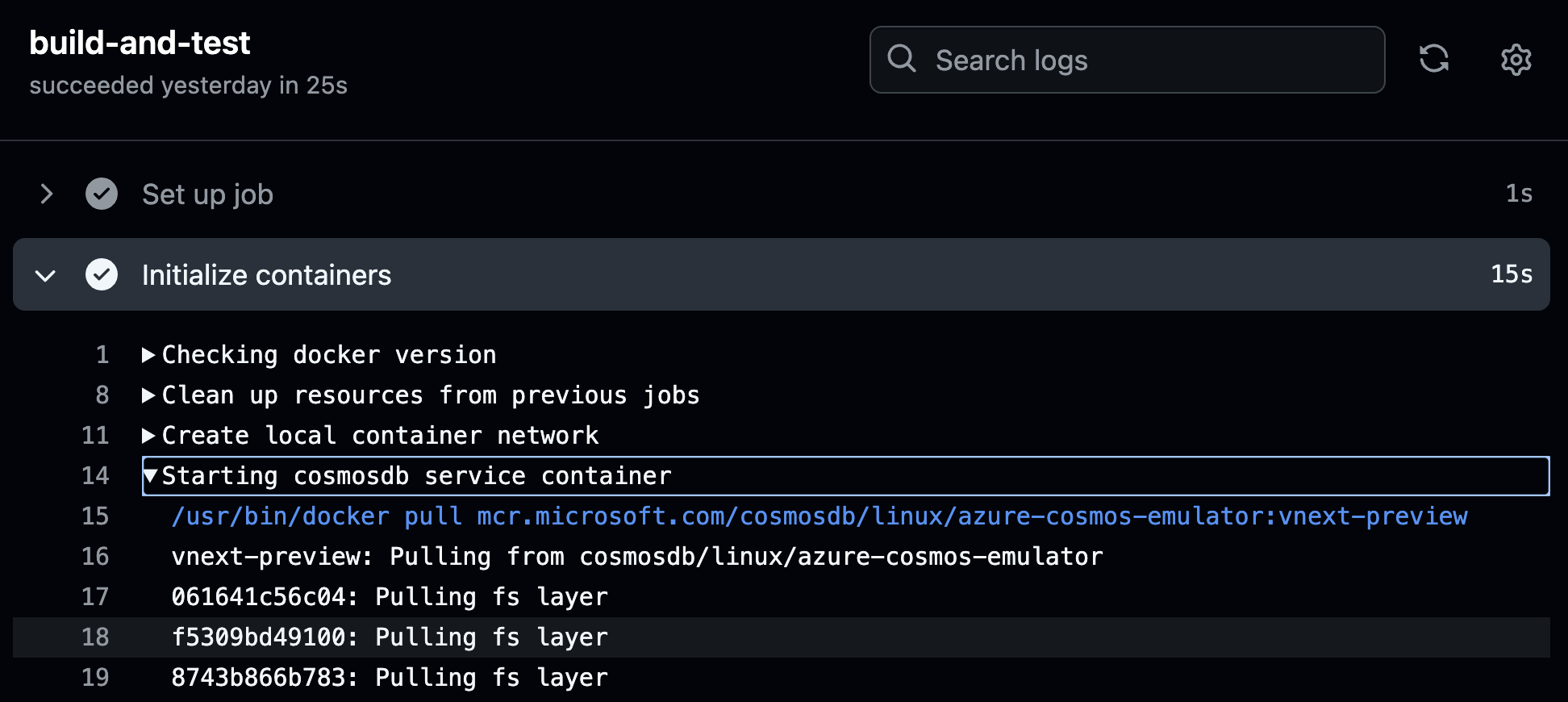Image resolution: width=1568 pixels, height=702 pixels.
Task: Select log line 061641c56c04 Pulling fs layer
Action: 390,597
